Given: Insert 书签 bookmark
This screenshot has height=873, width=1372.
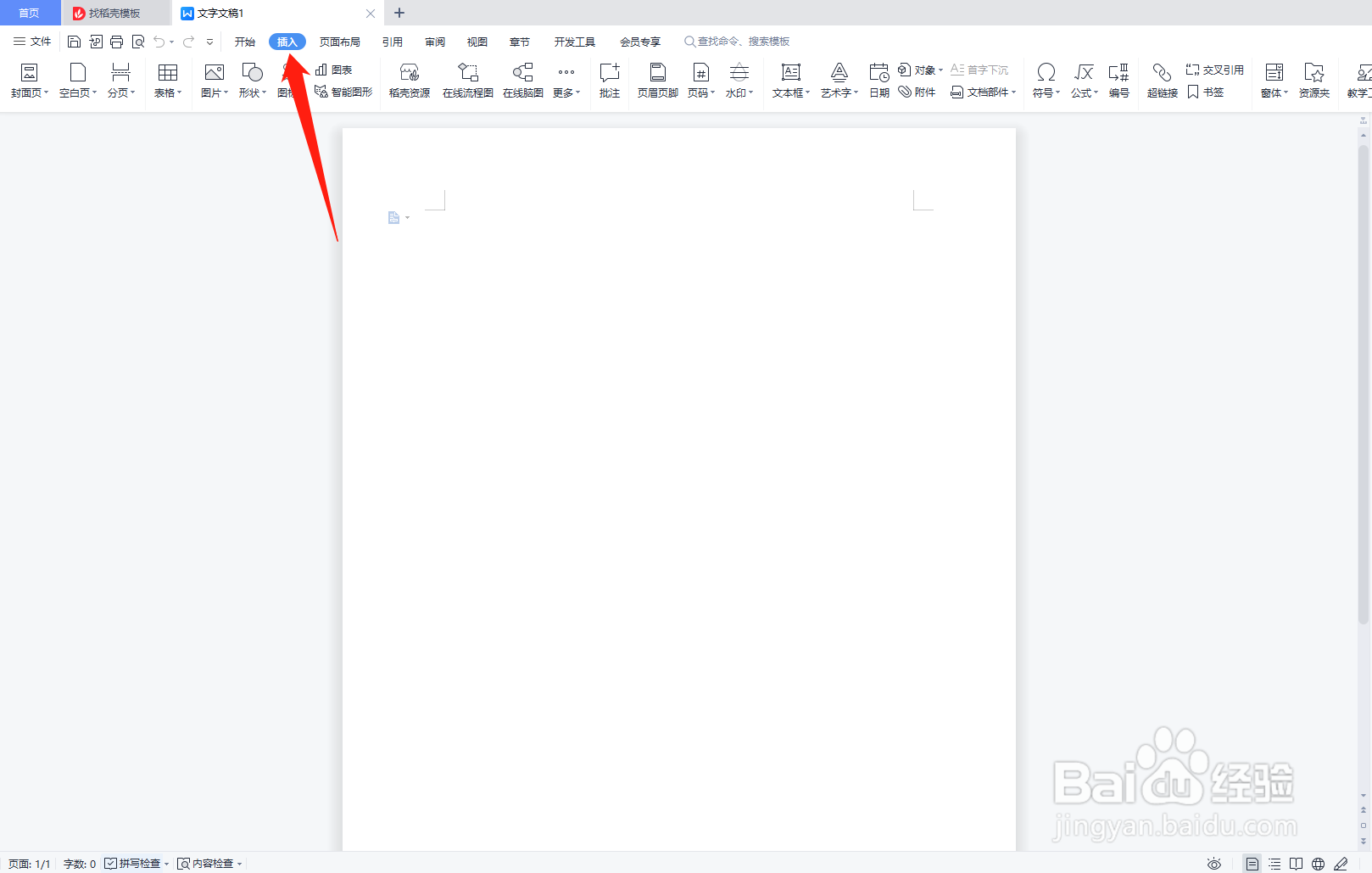Looking at the screenshot, I should click(1205, 92).
